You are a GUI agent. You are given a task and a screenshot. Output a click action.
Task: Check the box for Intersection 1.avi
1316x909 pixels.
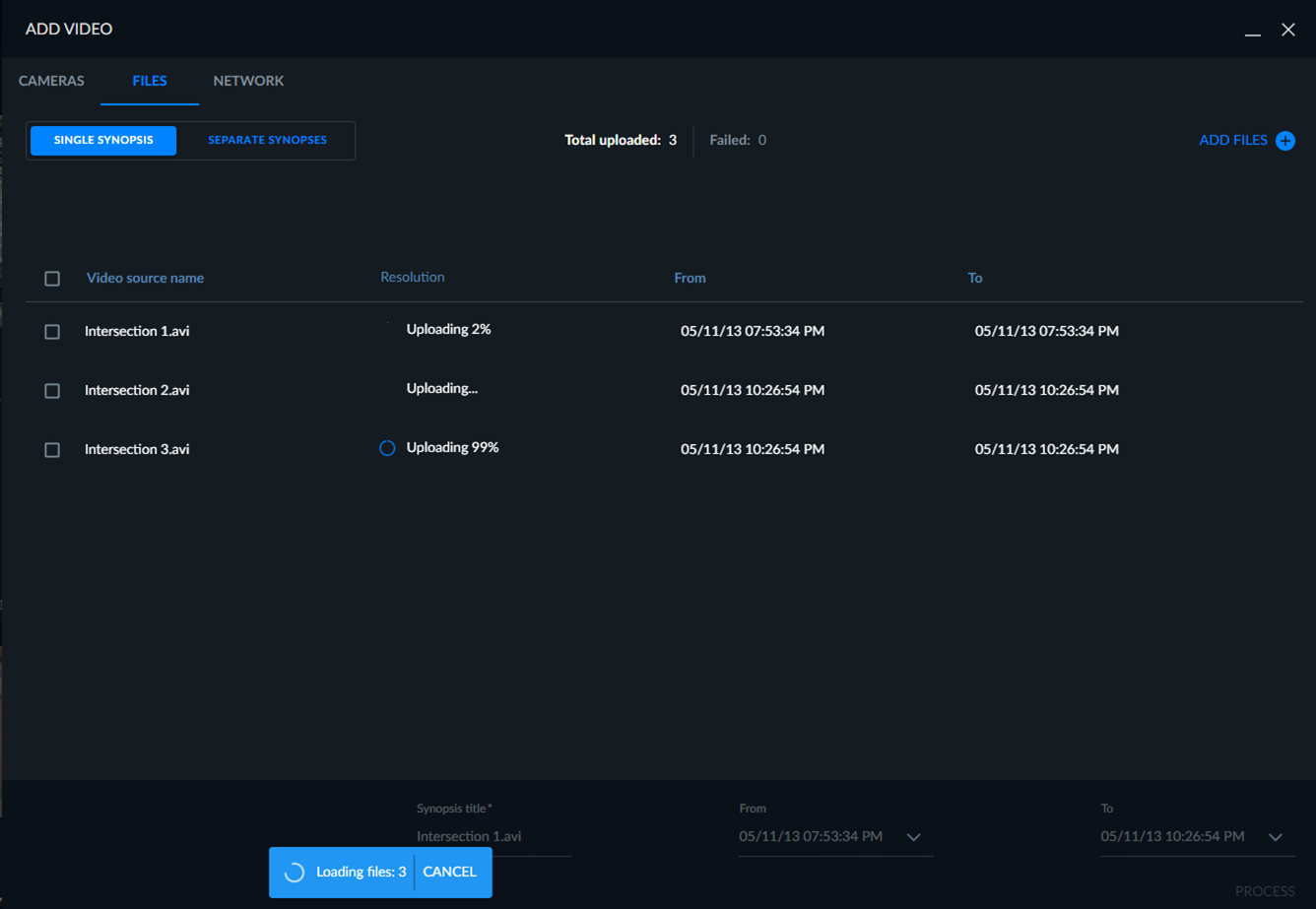52,332
